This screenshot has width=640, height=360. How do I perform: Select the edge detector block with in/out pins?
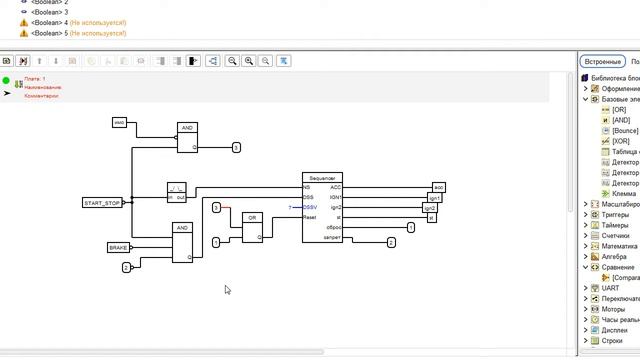click(x=177, y=193)
